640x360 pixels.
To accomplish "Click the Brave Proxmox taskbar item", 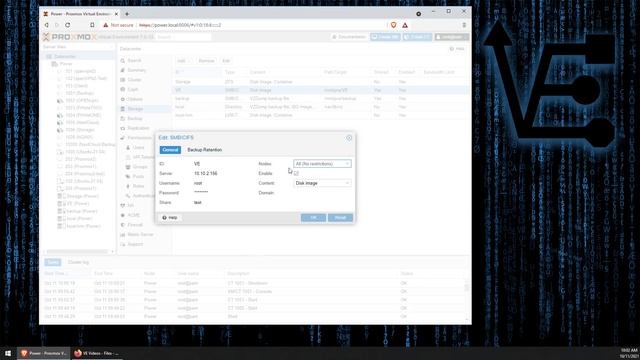I will (x=44, y=353).
